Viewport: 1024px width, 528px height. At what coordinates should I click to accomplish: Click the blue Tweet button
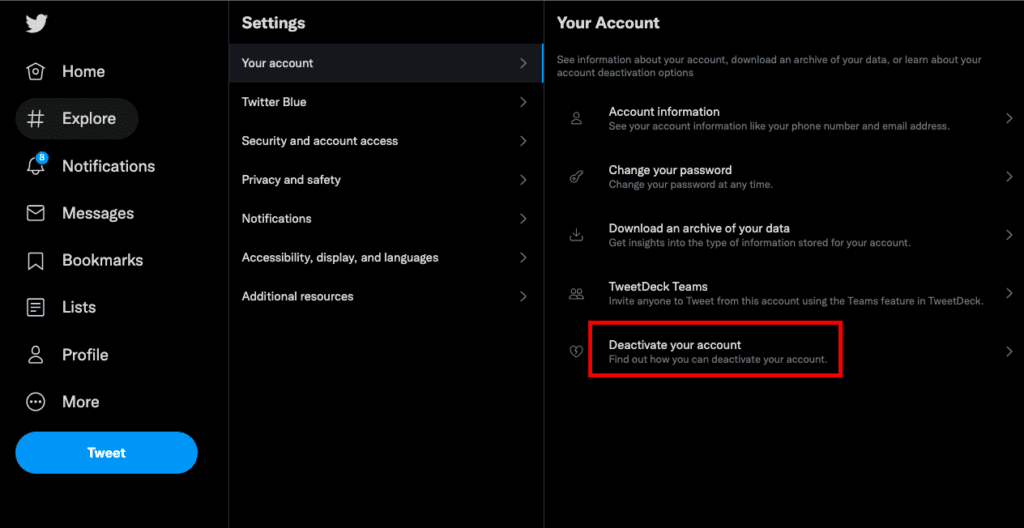[106, 453]
